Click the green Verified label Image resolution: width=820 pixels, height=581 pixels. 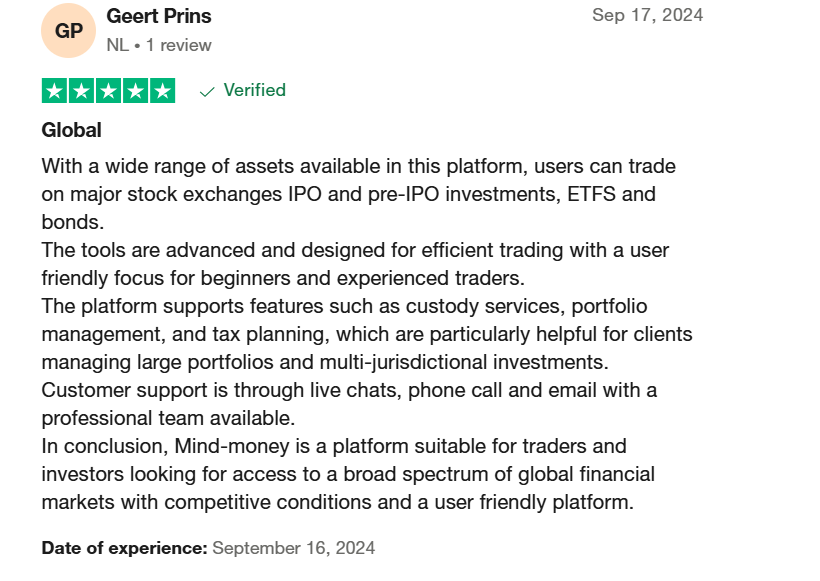pyautogui.click(x=255, y=90)
